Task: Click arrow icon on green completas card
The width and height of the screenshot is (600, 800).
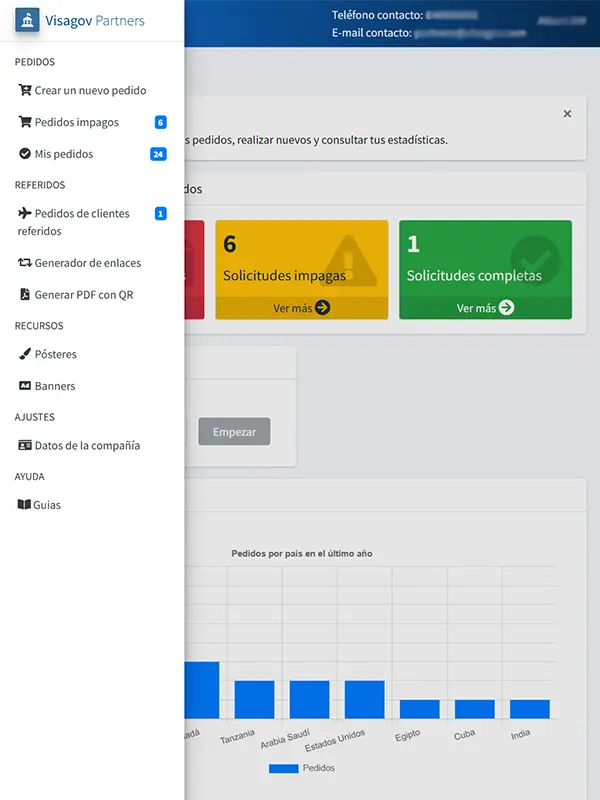Action: click(506, 308)
